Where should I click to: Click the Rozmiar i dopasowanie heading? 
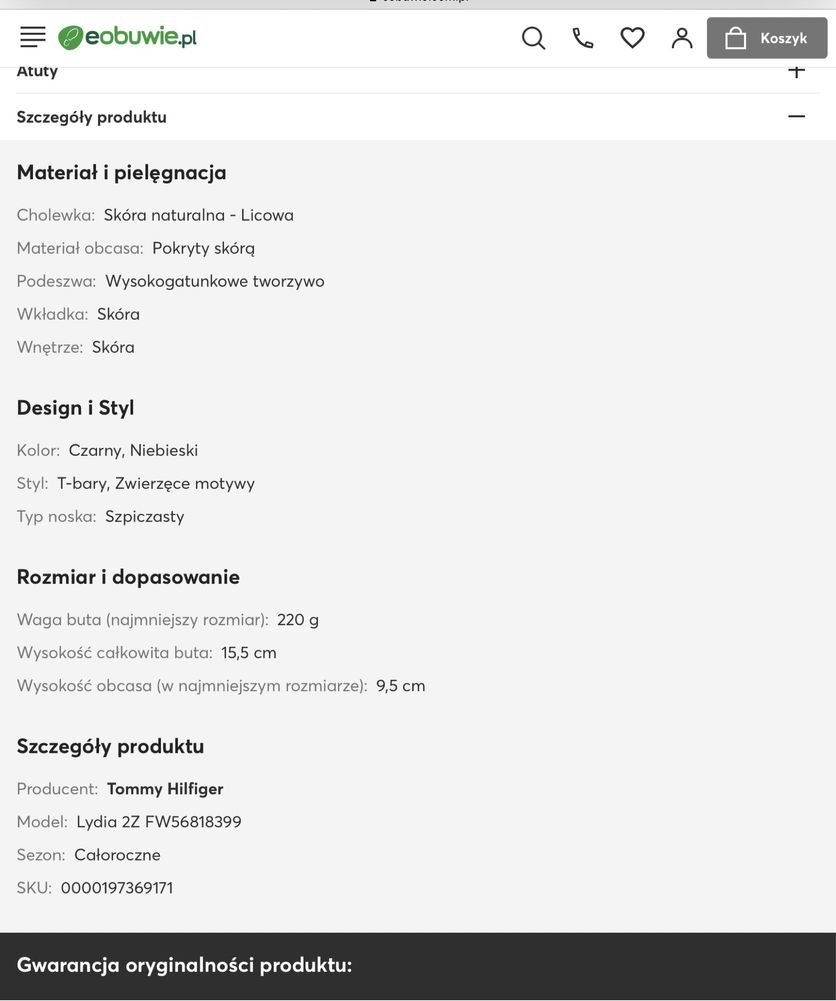[128, 577]
